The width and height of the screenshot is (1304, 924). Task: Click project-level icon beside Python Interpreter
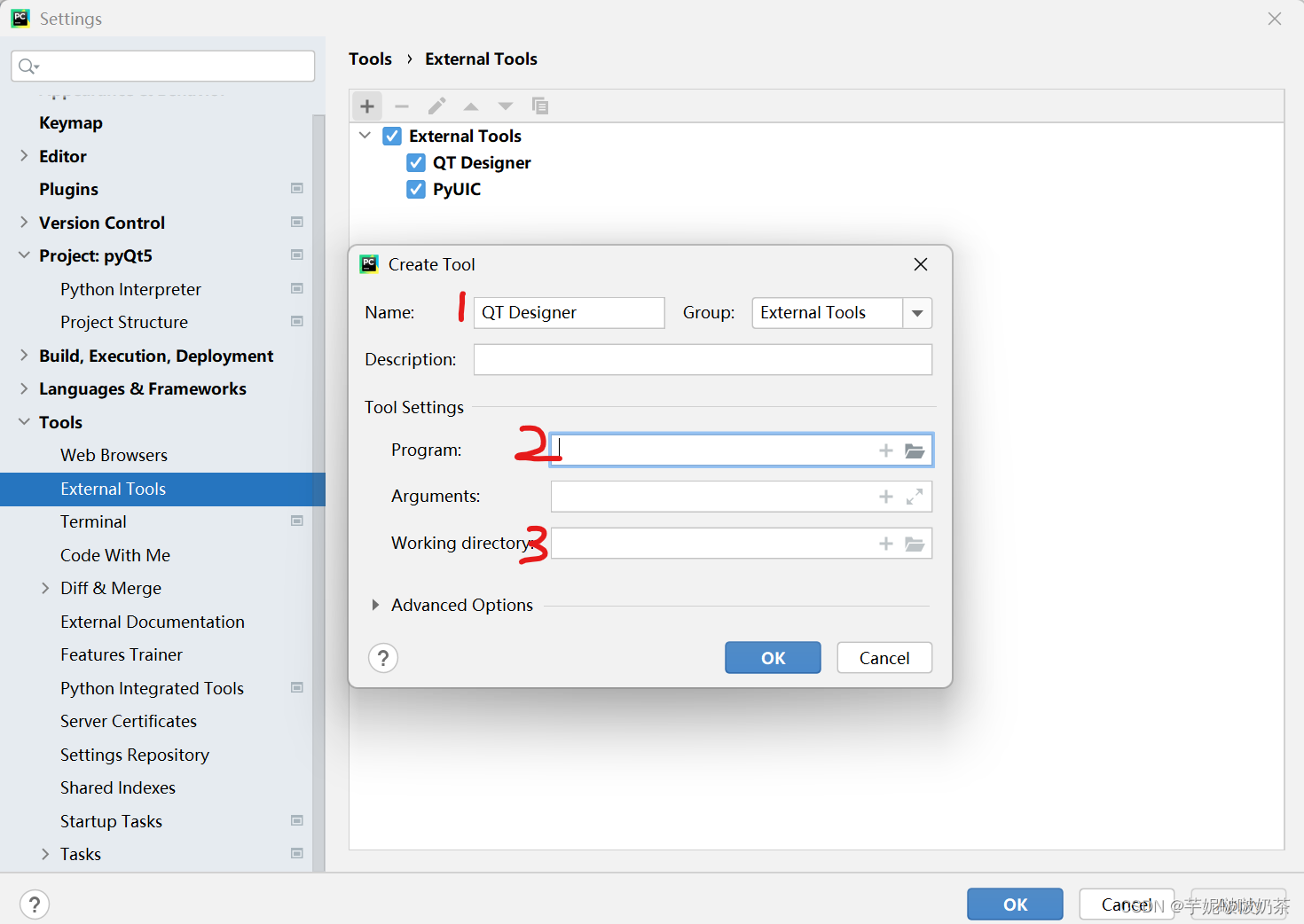297,288
